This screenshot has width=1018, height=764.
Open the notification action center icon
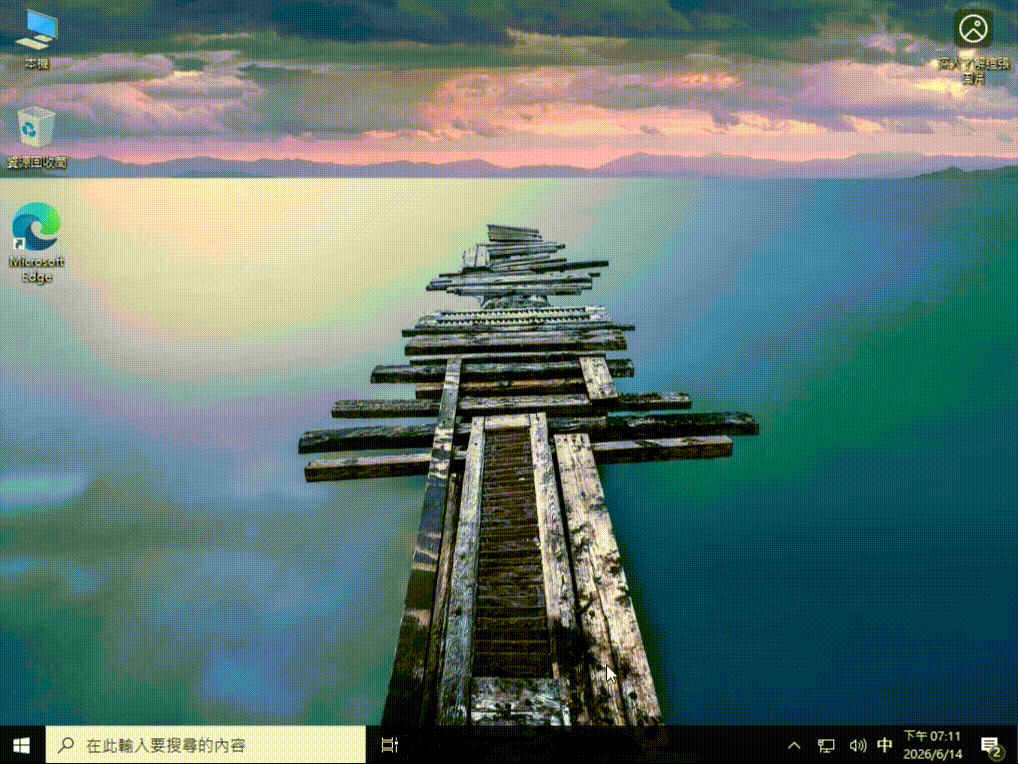[991, 746]
